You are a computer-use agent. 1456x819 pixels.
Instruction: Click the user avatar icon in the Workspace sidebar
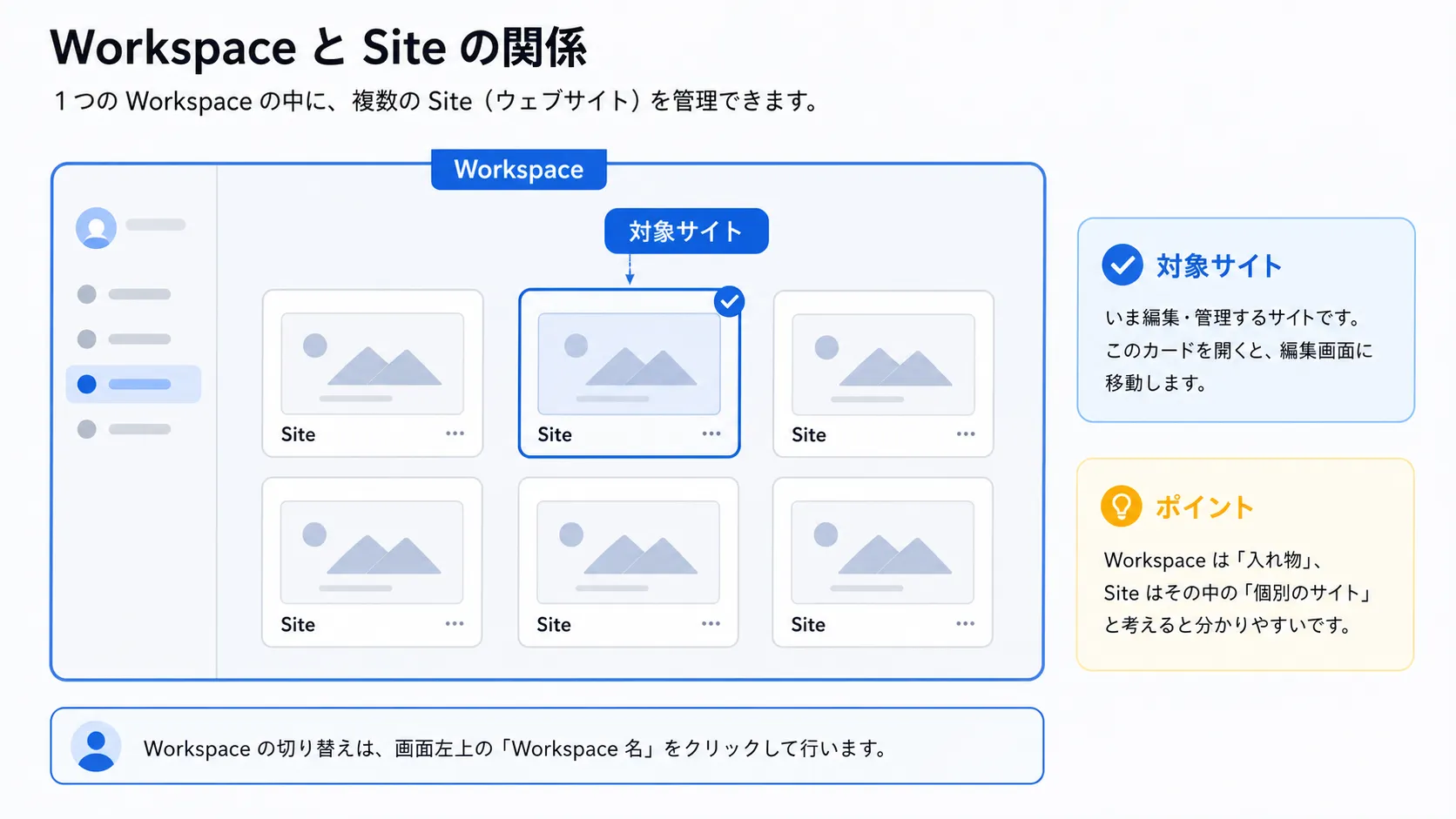pyautogui.click(x=96, y=228)
